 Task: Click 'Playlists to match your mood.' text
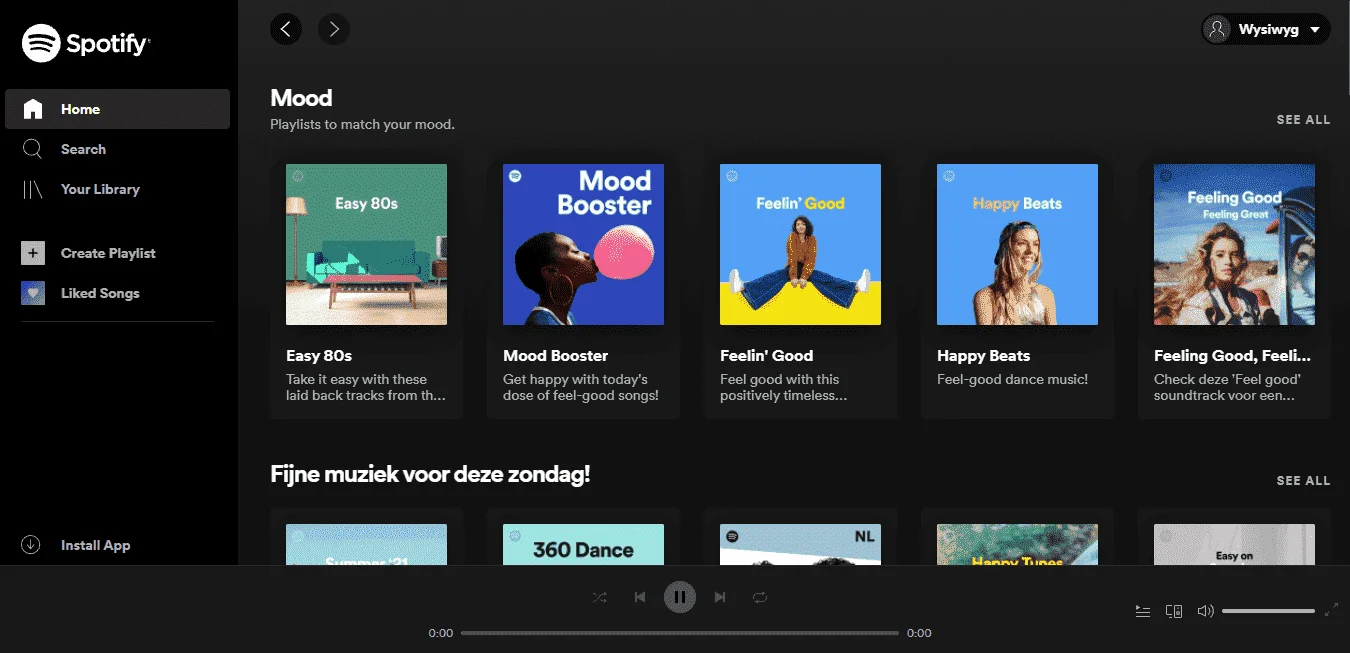(x=362, y=125)
